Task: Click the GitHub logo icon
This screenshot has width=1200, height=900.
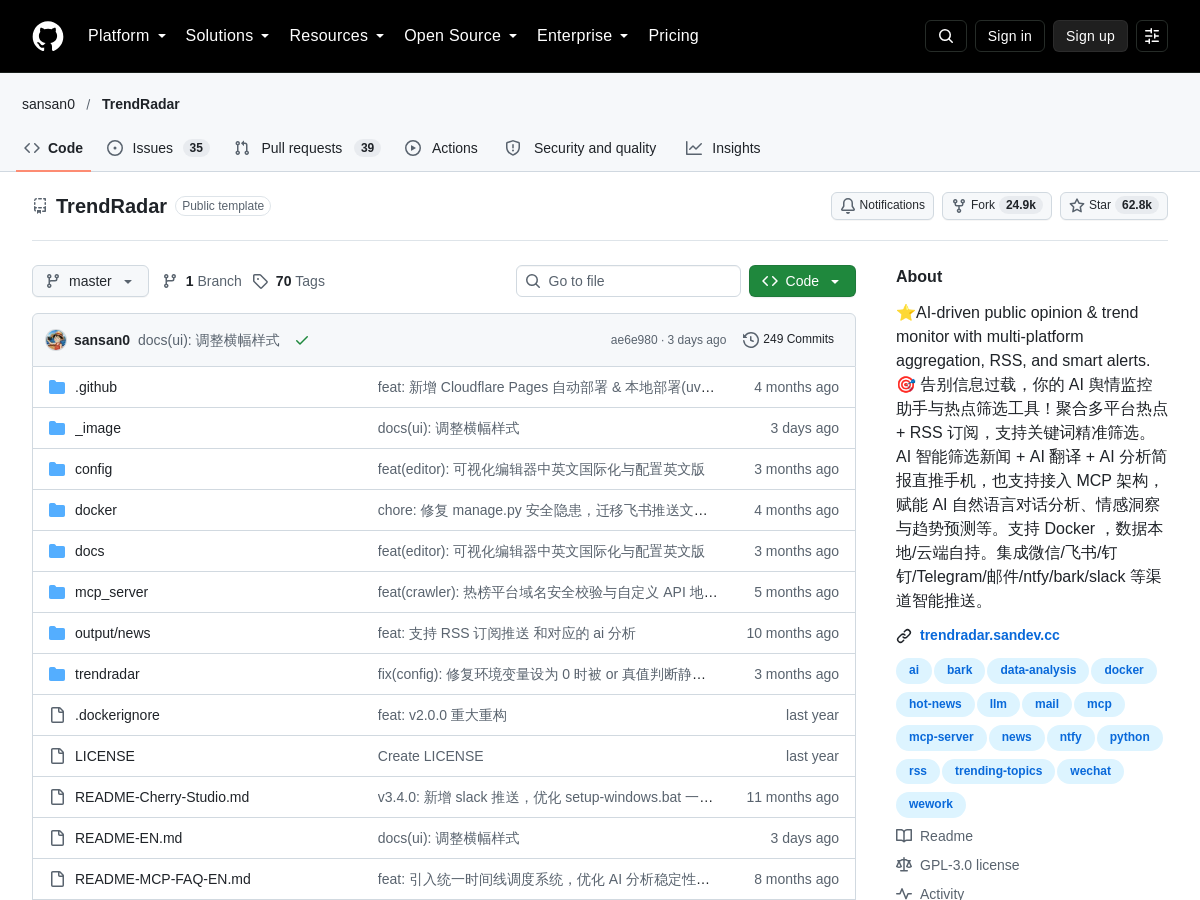Action: pyautogui.click(x=48, y=36)
